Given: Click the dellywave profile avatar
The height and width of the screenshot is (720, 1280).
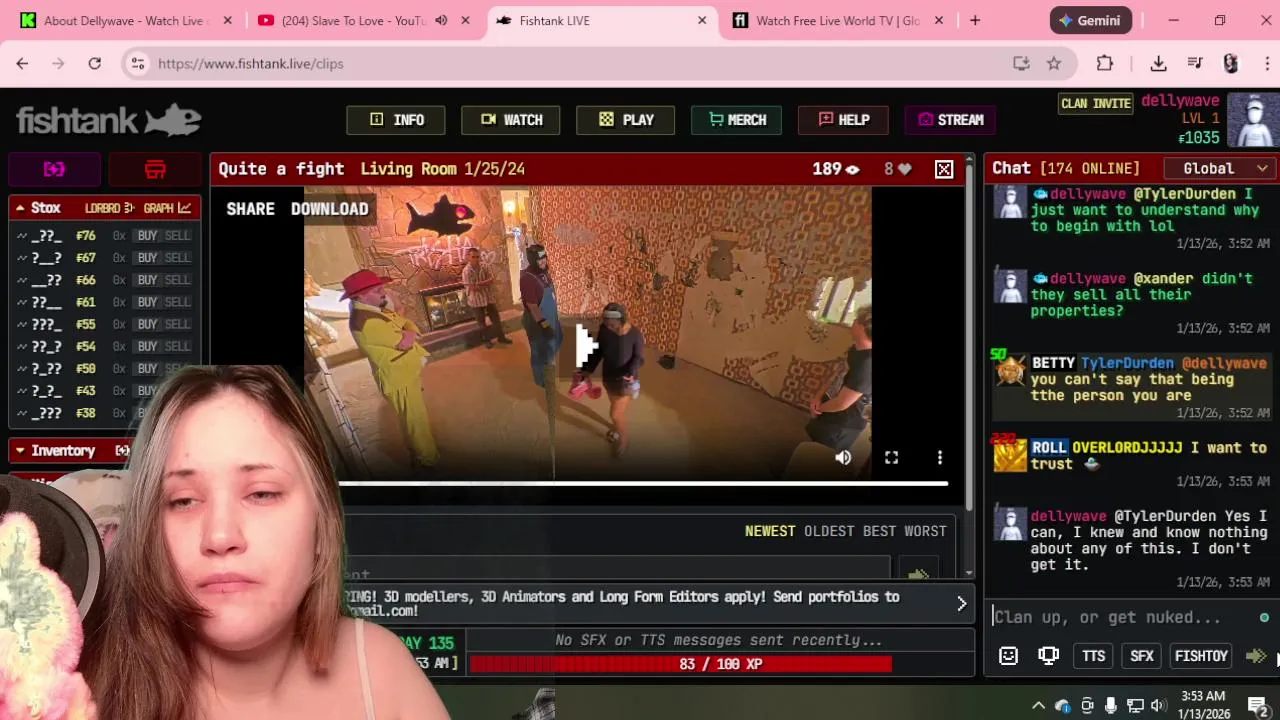Looking at the screenshot, I should (x=1252, y=121).
